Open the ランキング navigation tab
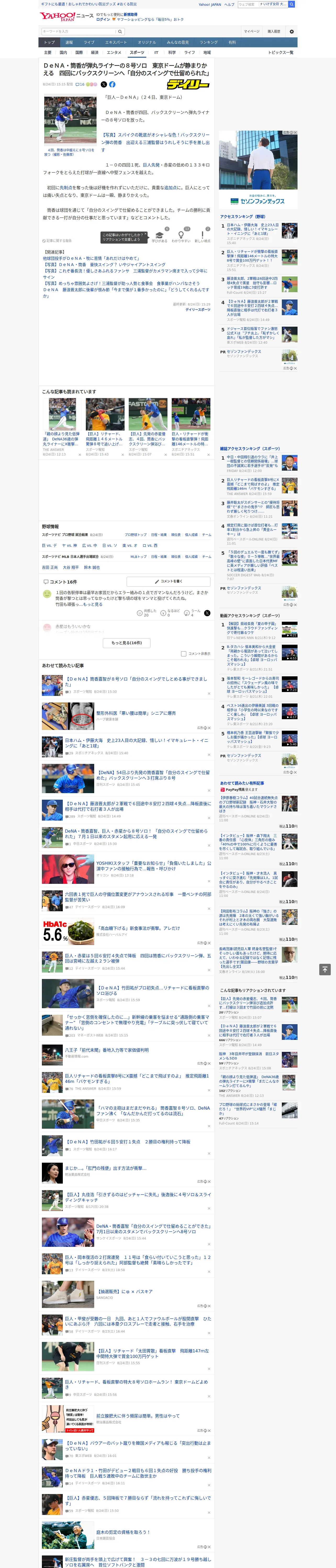 [x=209, y=43]
